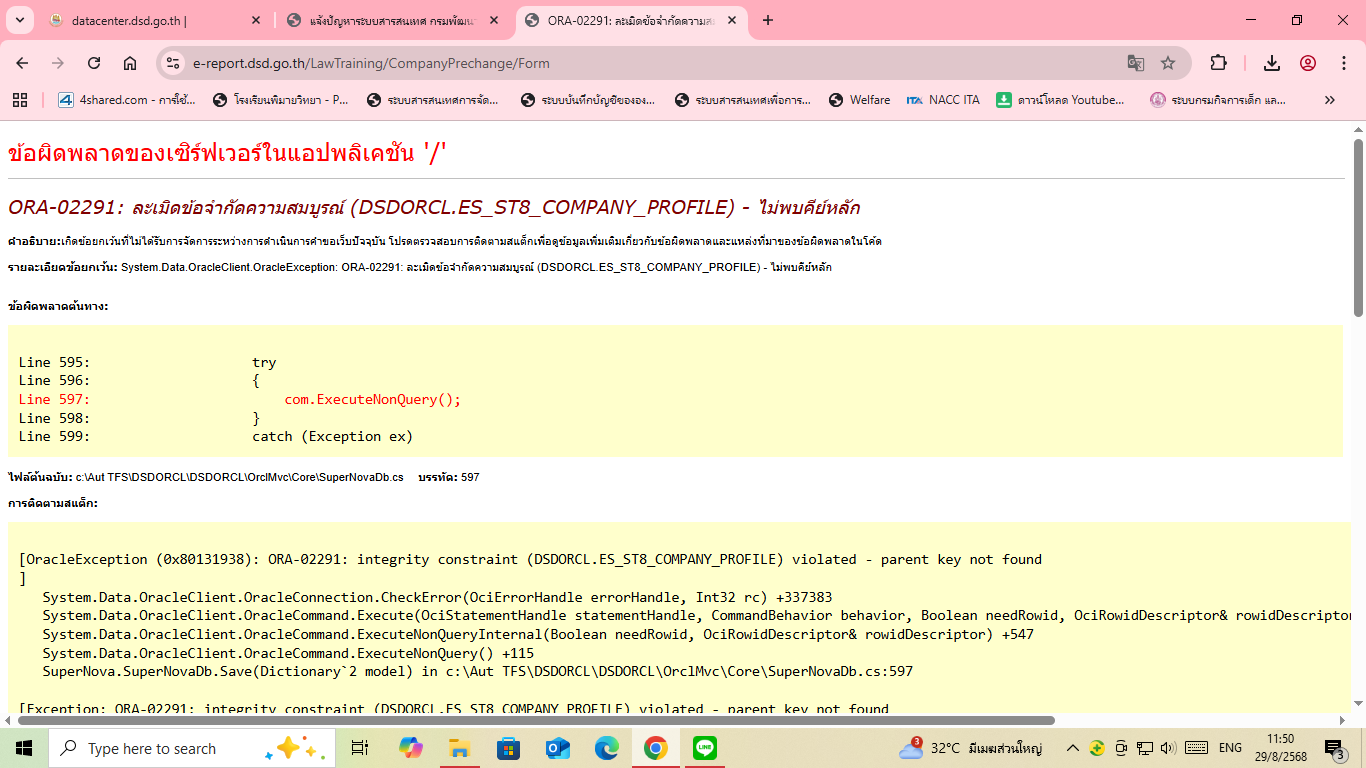Viewport: 1366px width, 768px height.
Task: Open the Chrome three-dot menu
Action: pos(1344,63)
